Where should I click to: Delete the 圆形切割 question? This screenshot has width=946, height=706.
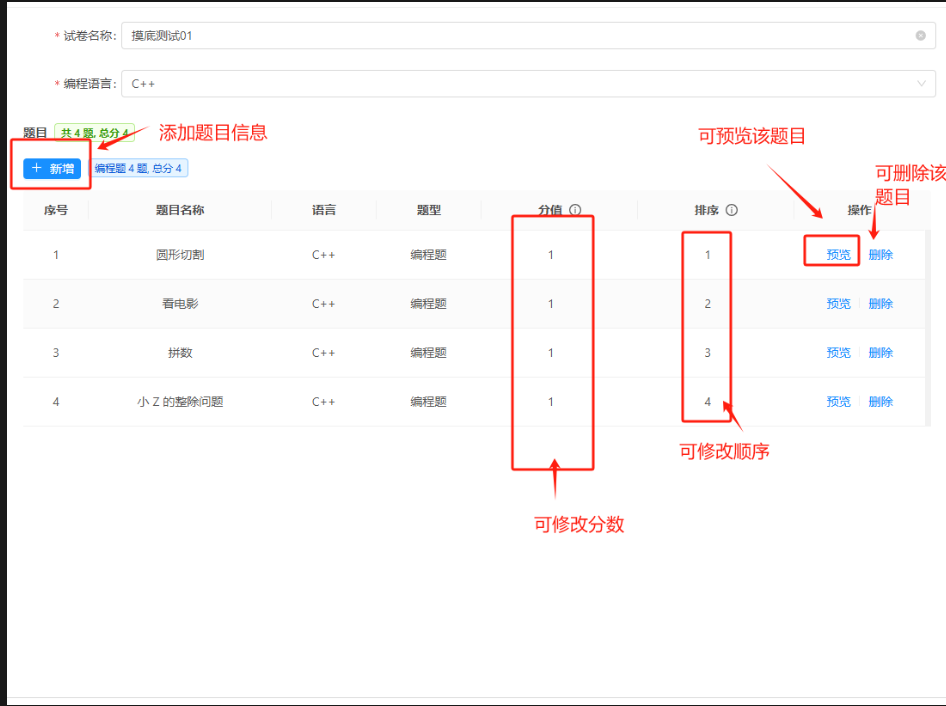pyautogui.click(x=880, y=255)
